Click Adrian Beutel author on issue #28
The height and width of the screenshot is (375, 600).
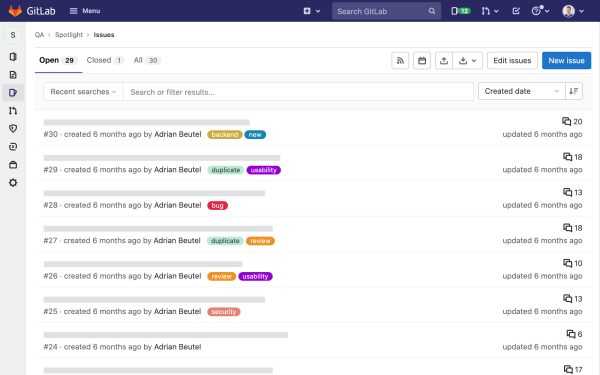[178, 205]
